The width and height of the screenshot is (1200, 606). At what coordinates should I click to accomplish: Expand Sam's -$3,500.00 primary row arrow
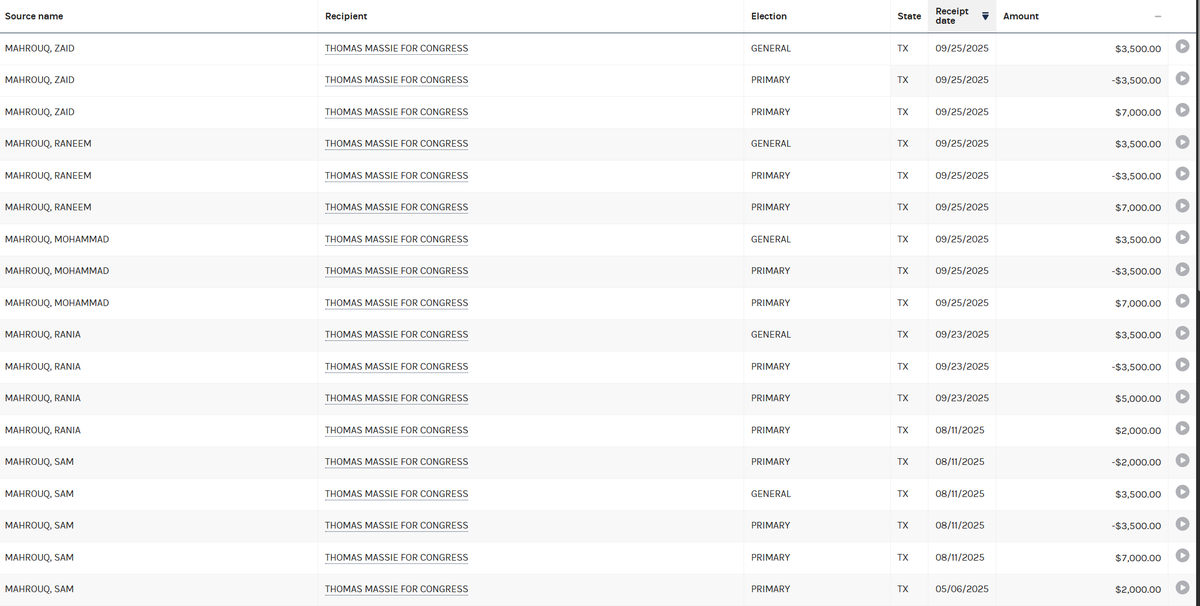1183,524
